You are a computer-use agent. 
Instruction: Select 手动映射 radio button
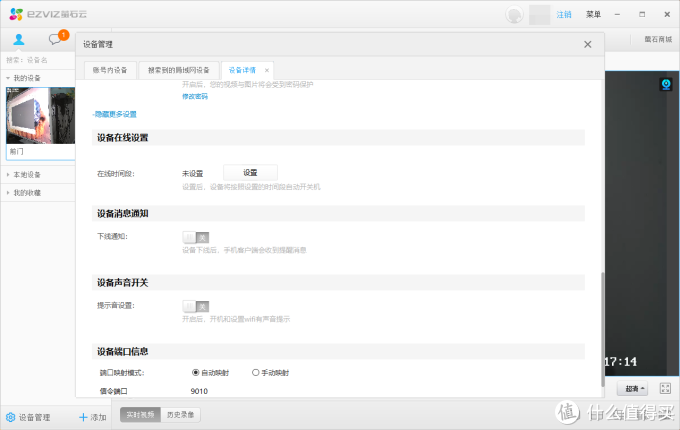click(x=255, y=372)
